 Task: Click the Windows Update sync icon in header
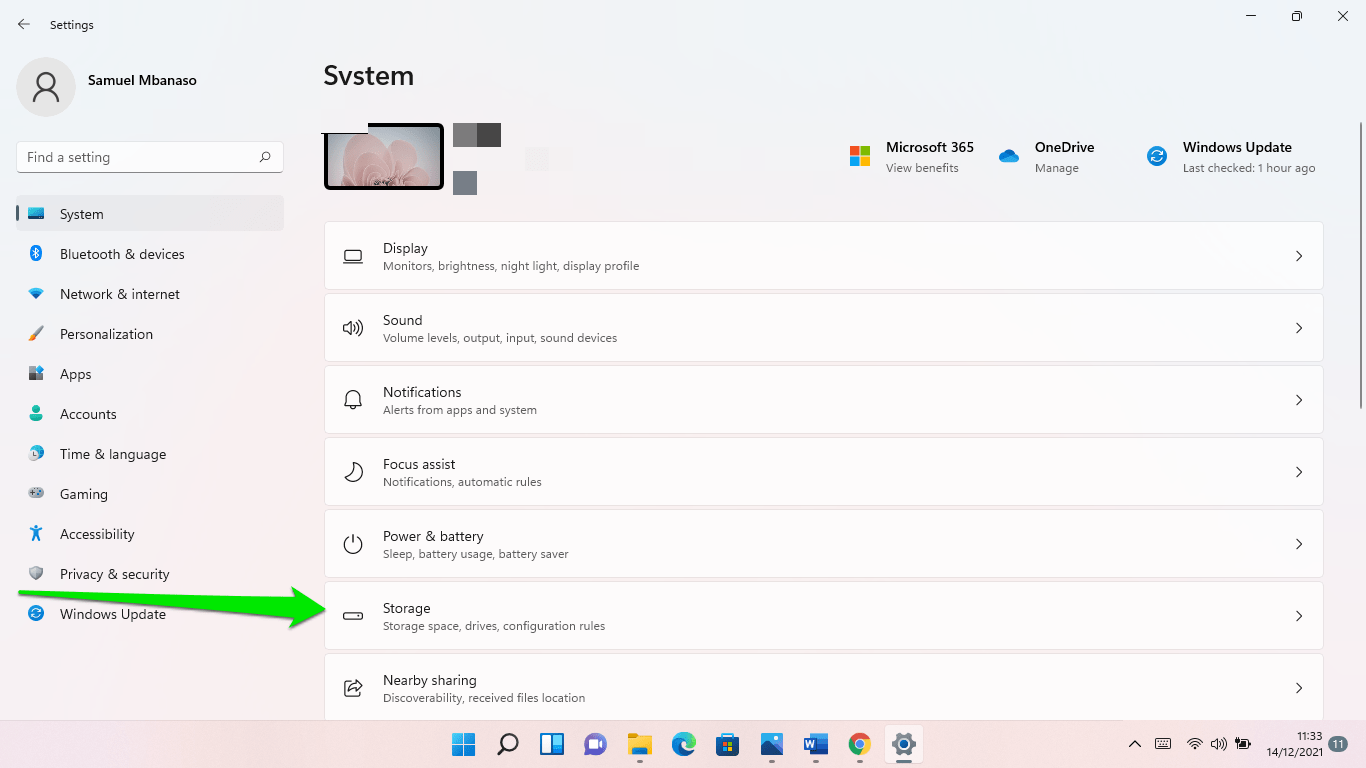coord(1157,156)
